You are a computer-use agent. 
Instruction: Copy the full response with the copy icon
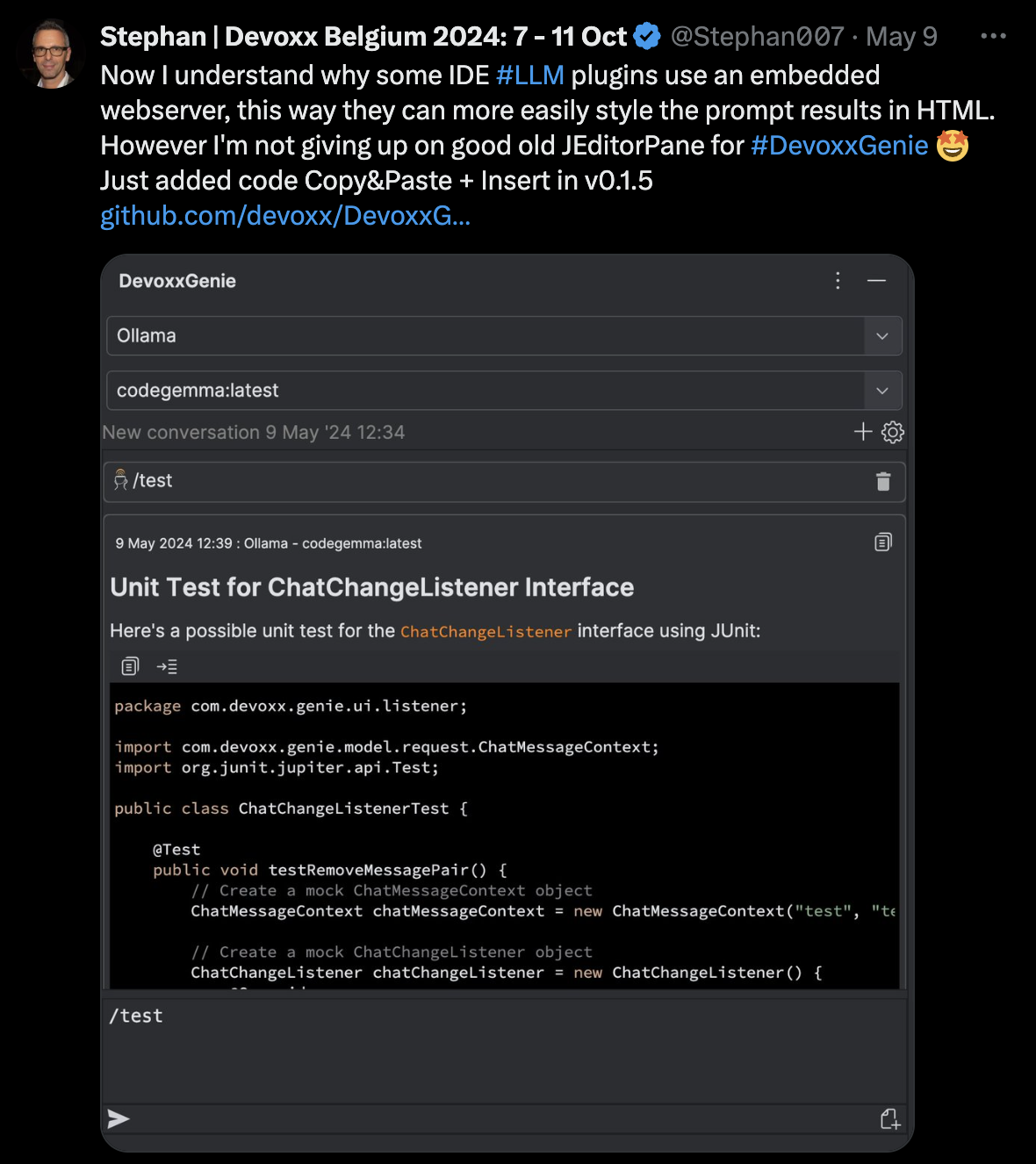[882, 542]
